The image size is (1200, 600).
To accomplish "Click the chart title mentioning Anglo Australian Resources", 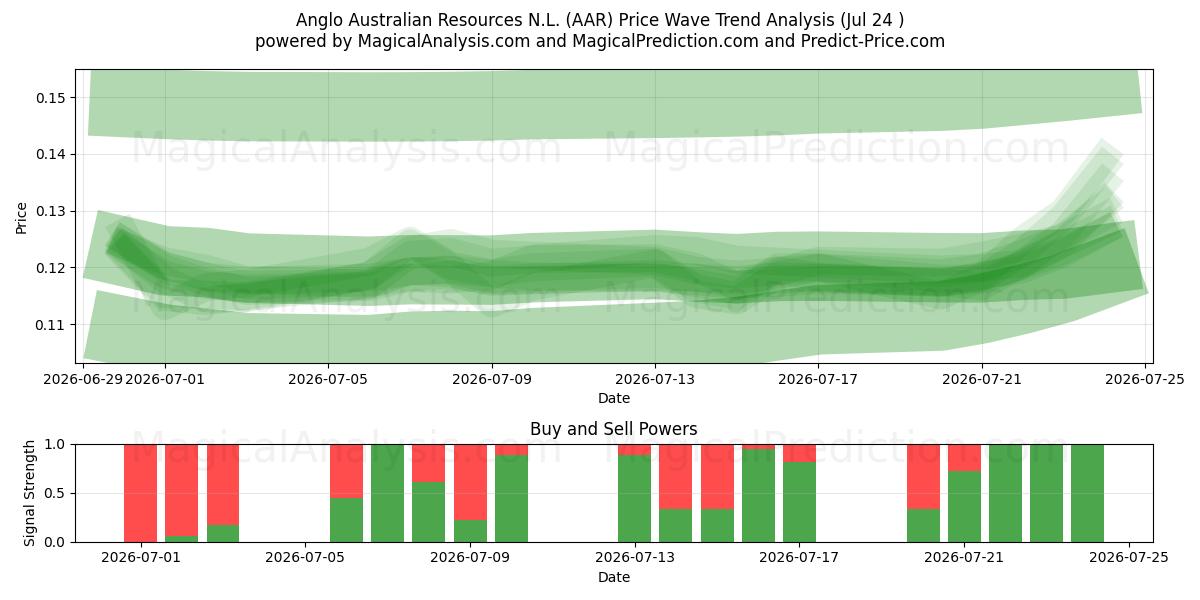I will coord(600,20).
